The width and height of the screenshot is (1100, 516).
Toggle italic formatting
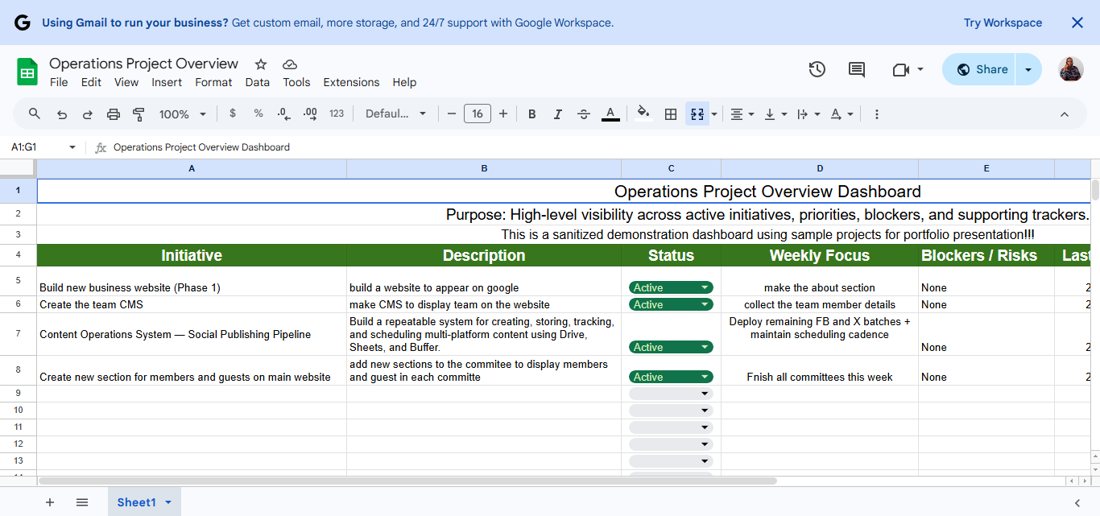pyautogui.click(x=558, y=114)
